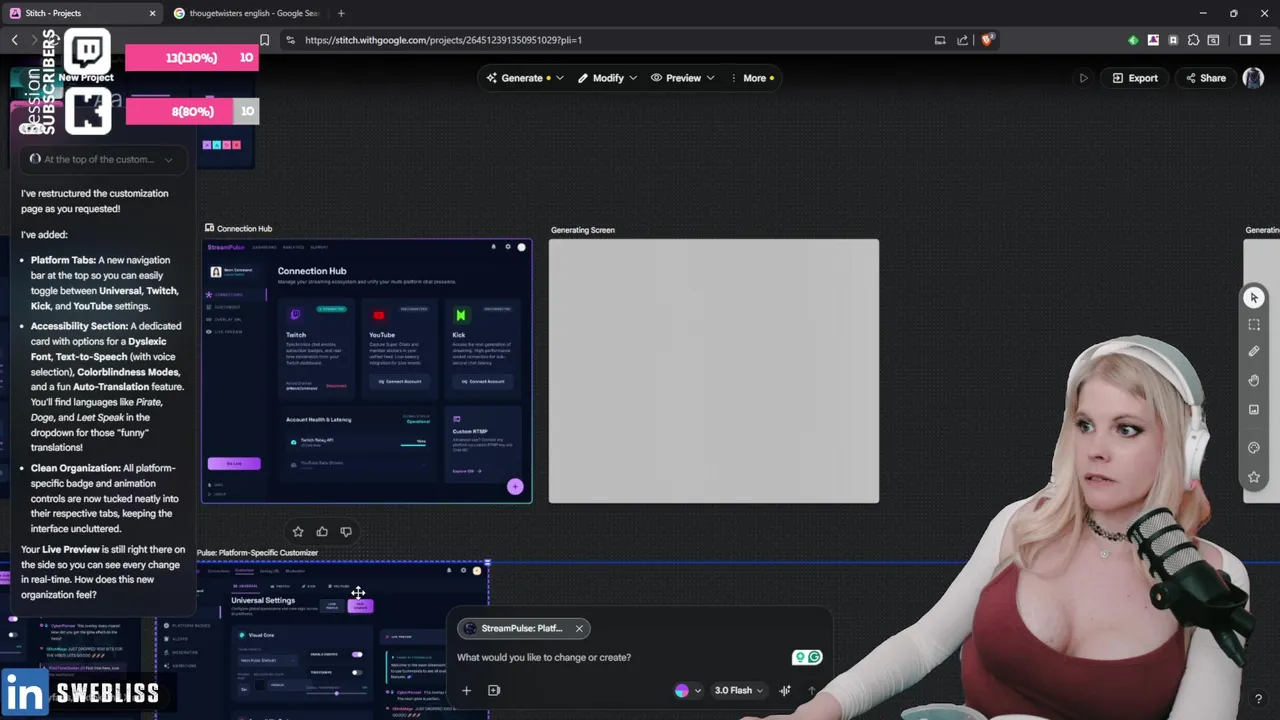
Task: Remove the StreamPulse chip from prompt
Action: pos(579,629)
